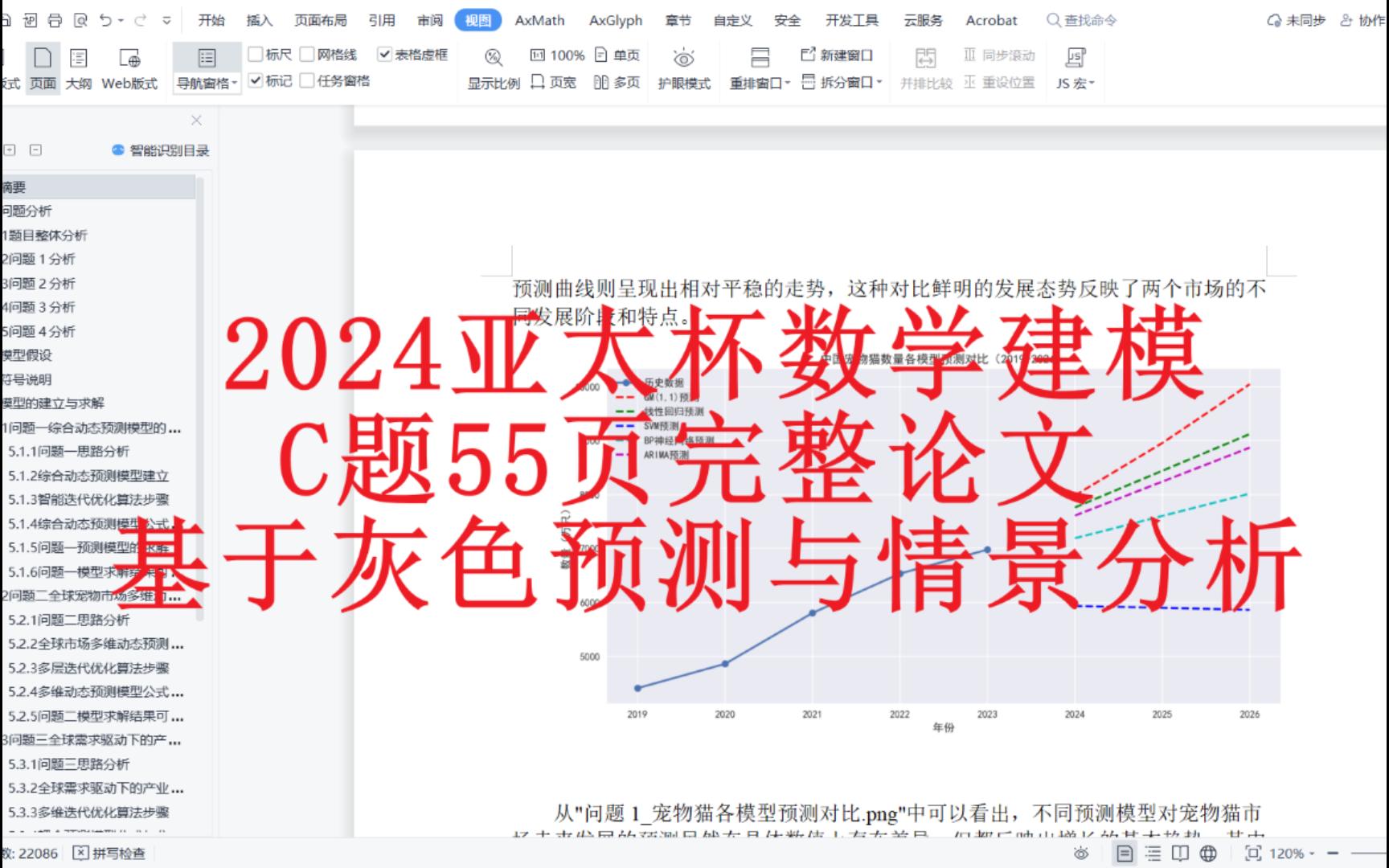Expand all headings in navigation pane
The image size is (1389, 868).
tap(10, 149)
